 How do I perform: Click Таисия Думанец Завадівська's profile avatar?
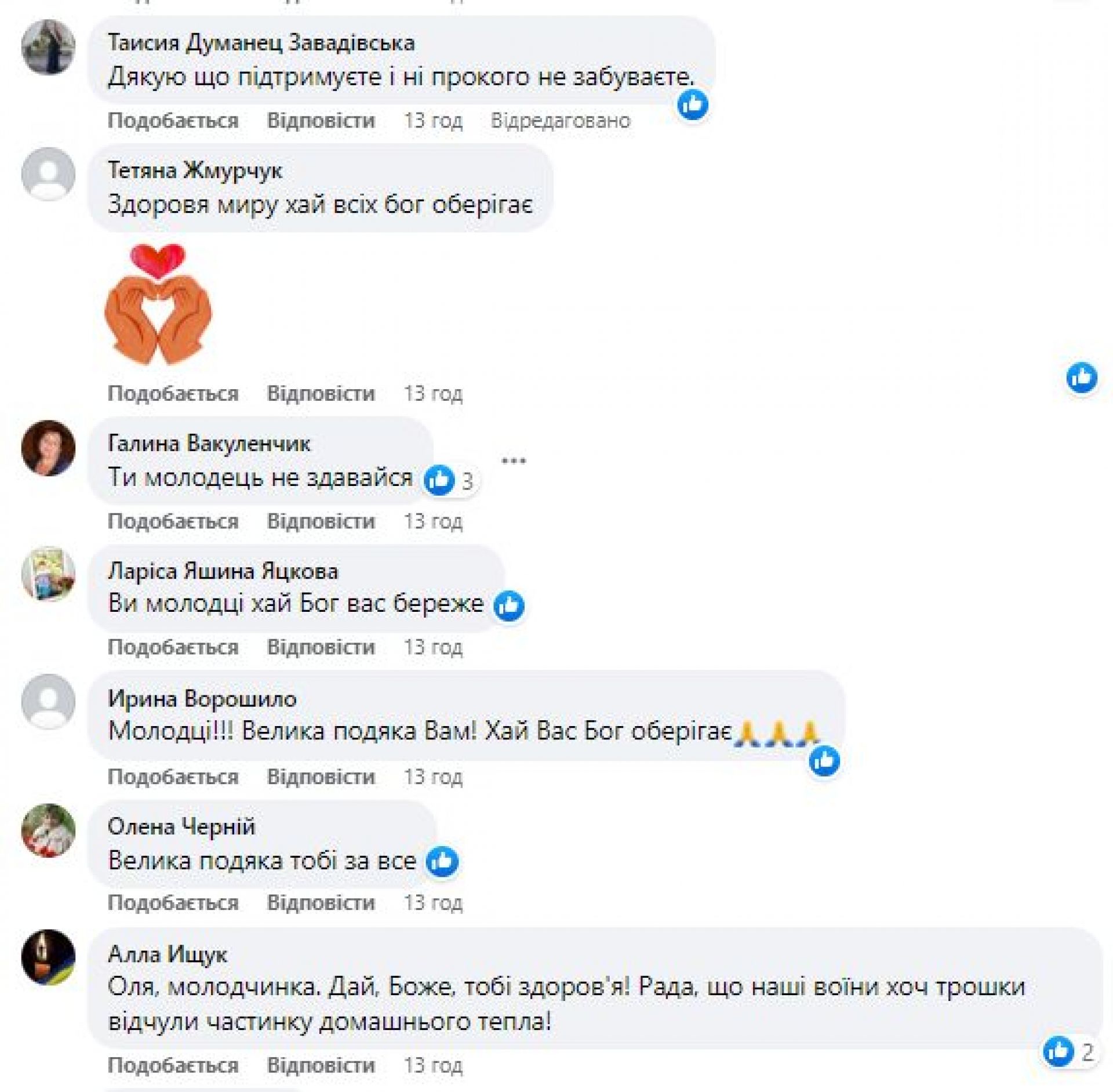coord(48,47)
